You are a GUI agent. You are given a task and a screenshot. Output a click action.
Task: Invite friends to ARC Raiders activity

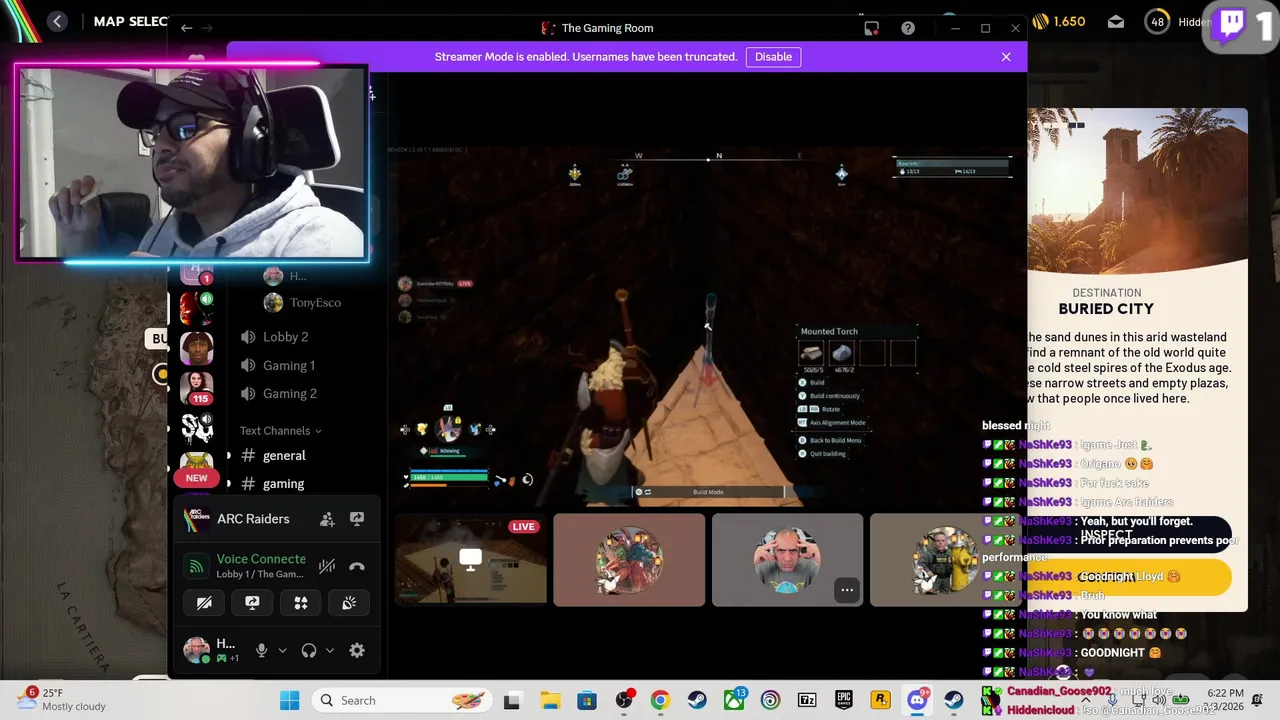click(327, 519)
